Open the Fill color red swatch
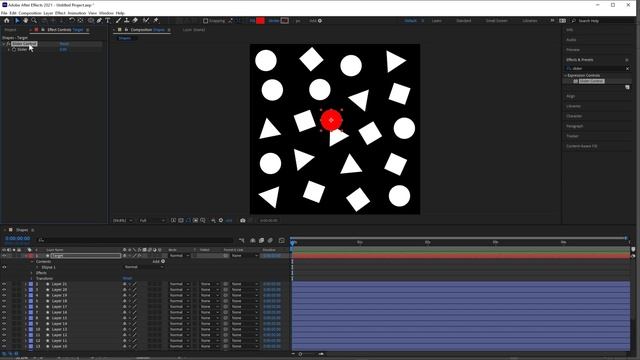640x360 pixels. tap(260, 21)
